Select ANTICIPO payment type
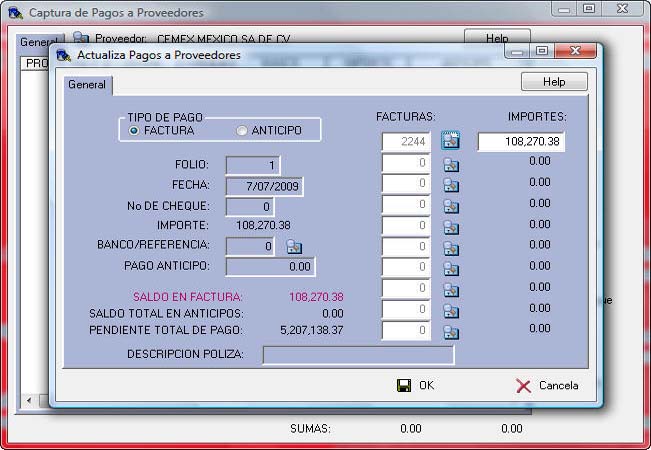The image size is (651, 450). click(241, 131)
